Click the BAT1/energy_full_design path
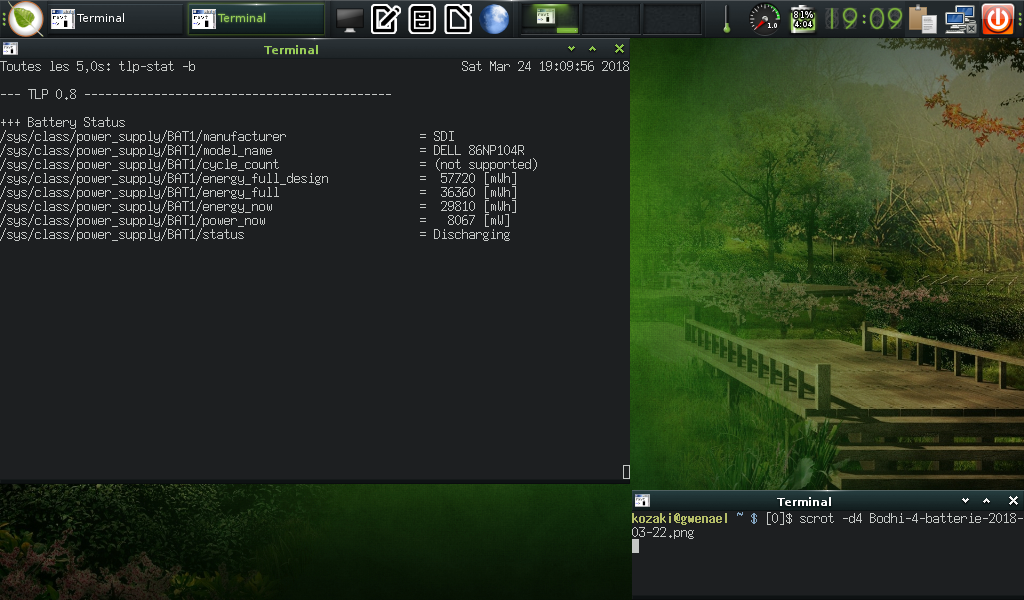This screenshot has height=600, width=1024. tap(165, 179)
